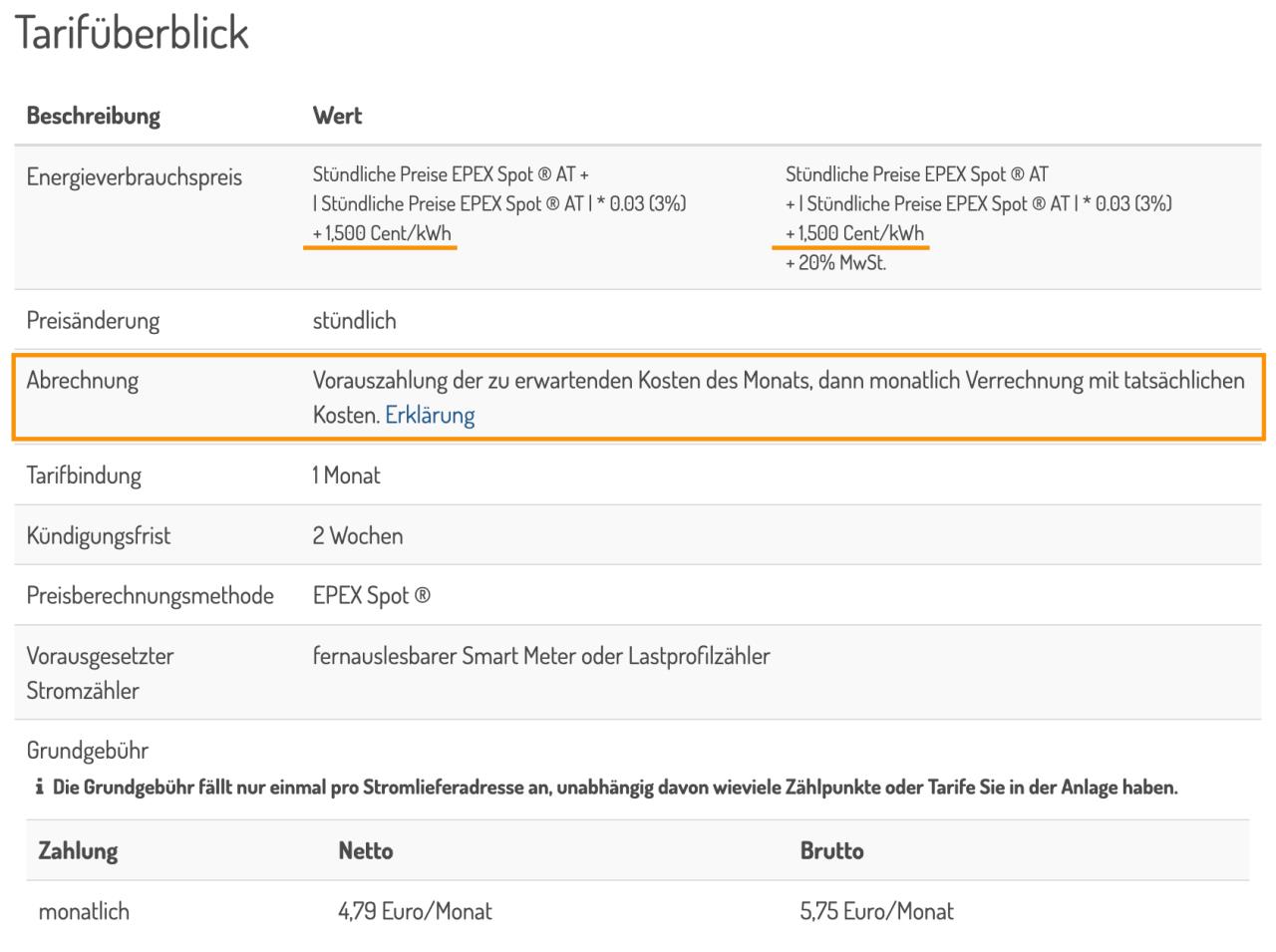
Task: Click the Tarifüberblick heading
Action: pos(132,33)
